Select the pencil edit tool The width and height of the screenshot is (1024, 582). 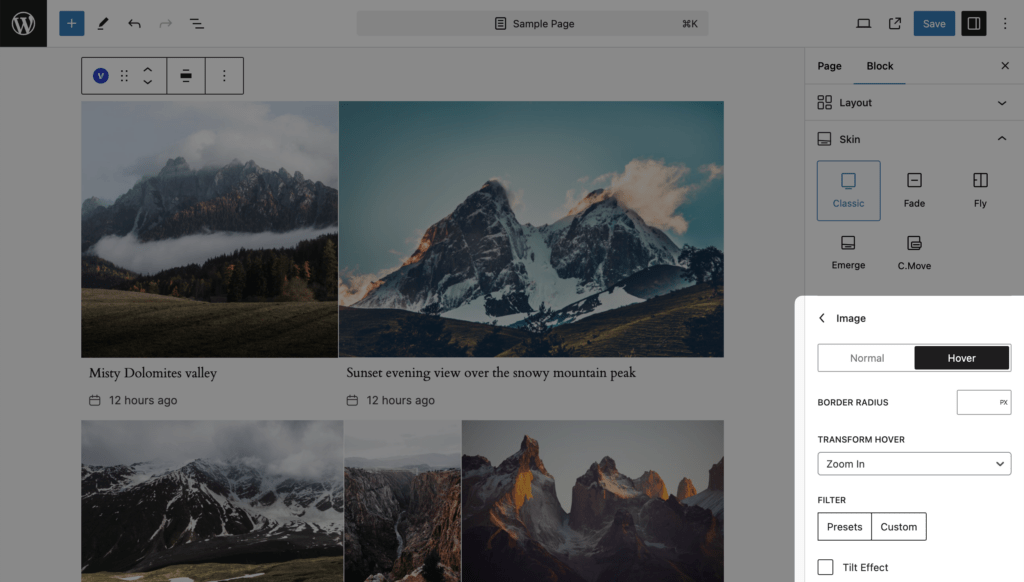coord(103,24)
